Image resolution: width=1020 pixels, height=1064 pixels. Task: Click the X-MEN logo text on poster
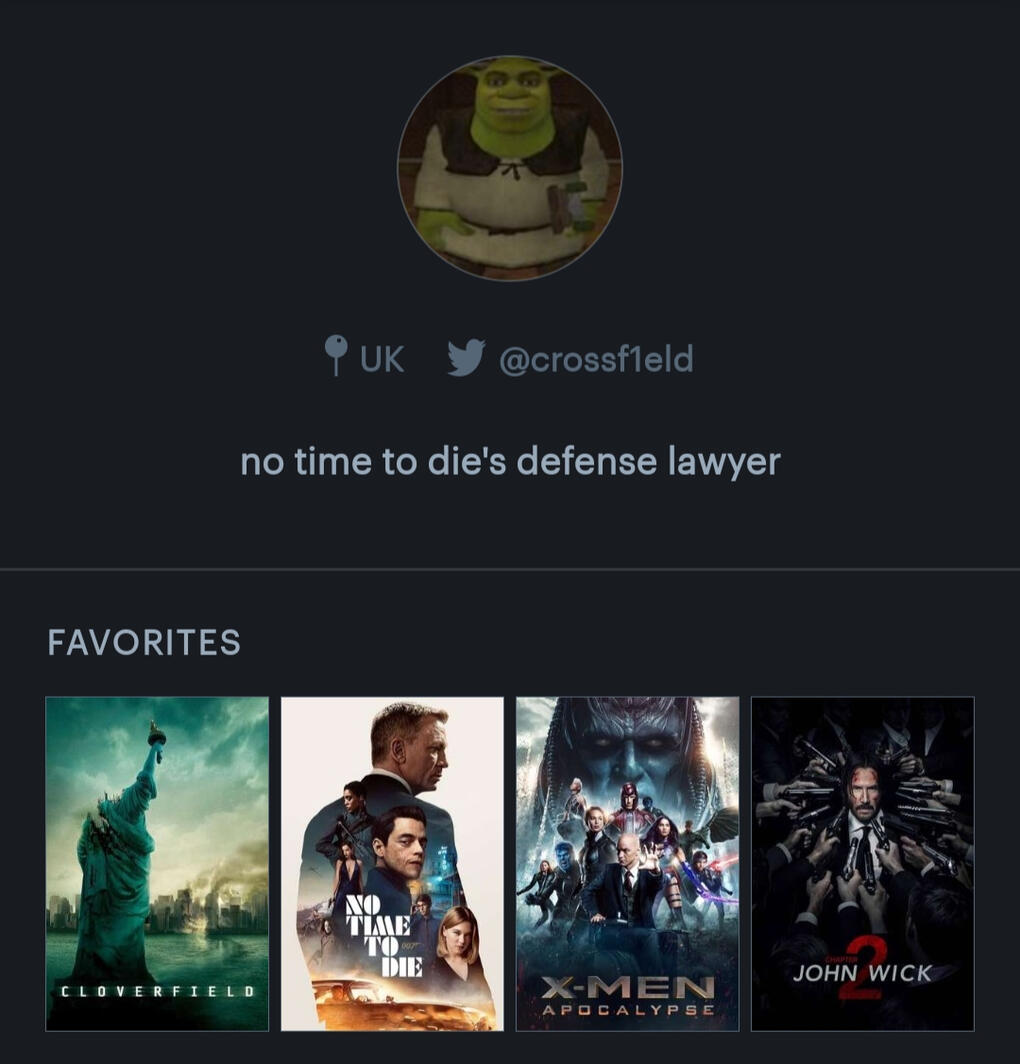(x=628, y=987)
